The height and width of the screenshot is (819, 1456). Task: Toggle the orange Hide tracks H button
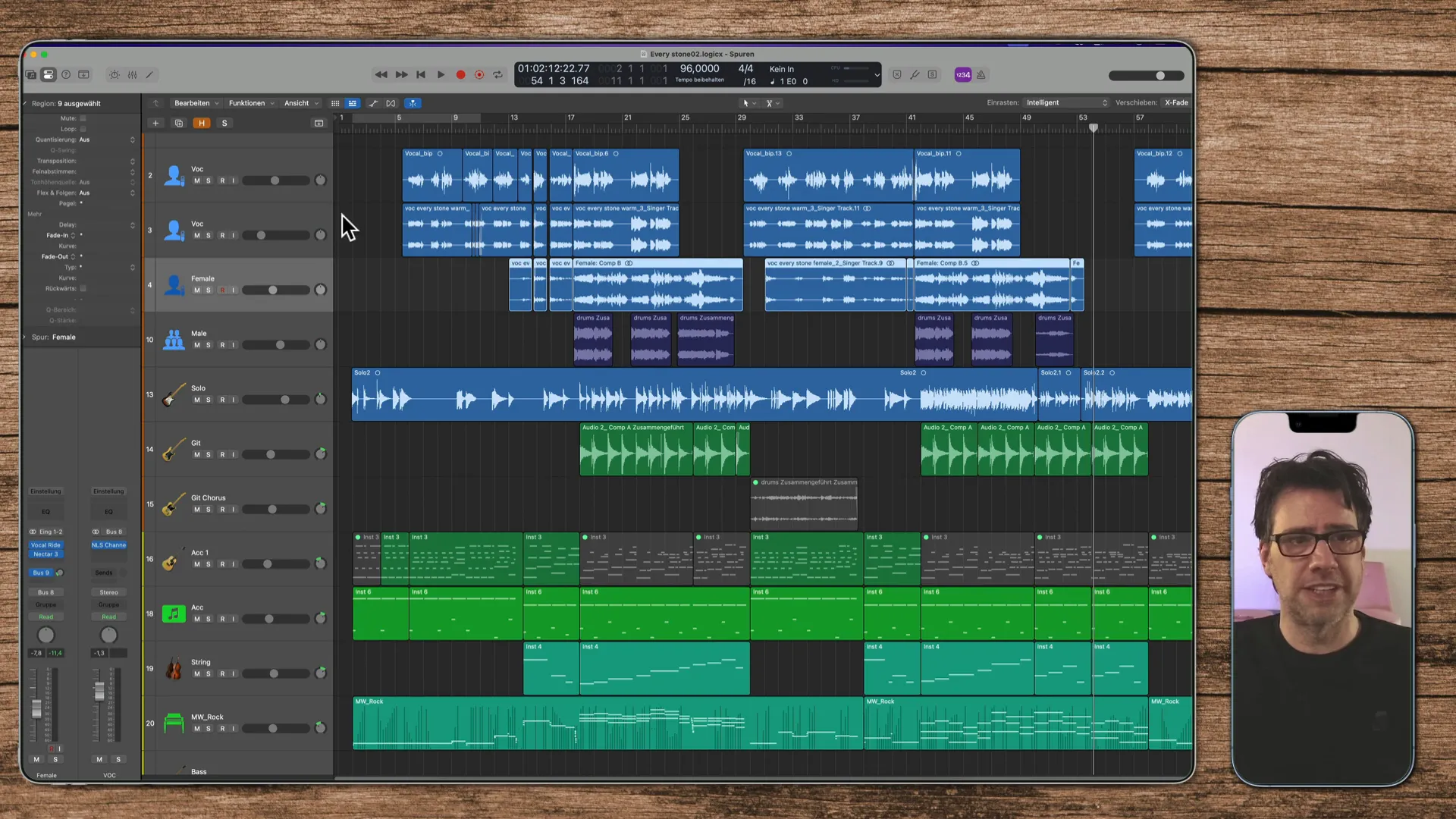coord(202,124)
